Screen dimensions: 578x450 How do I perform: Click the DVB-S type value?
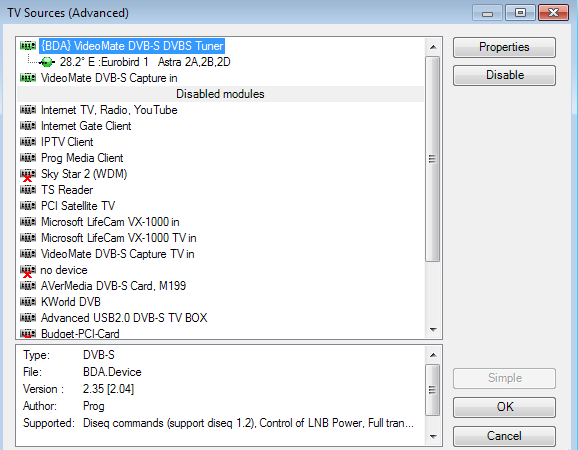pyautogui.click(x=99, y=355)
